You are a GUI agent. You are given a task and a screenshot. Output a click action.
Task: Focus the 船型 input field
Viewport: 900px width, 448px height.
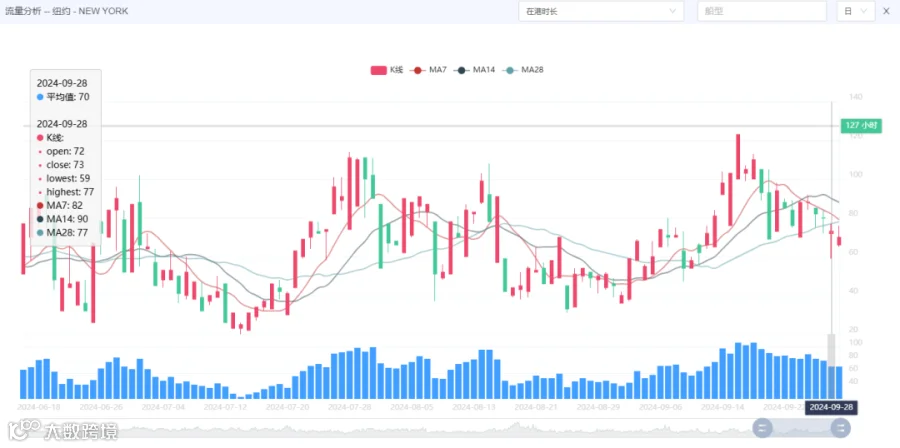(762, 11)
